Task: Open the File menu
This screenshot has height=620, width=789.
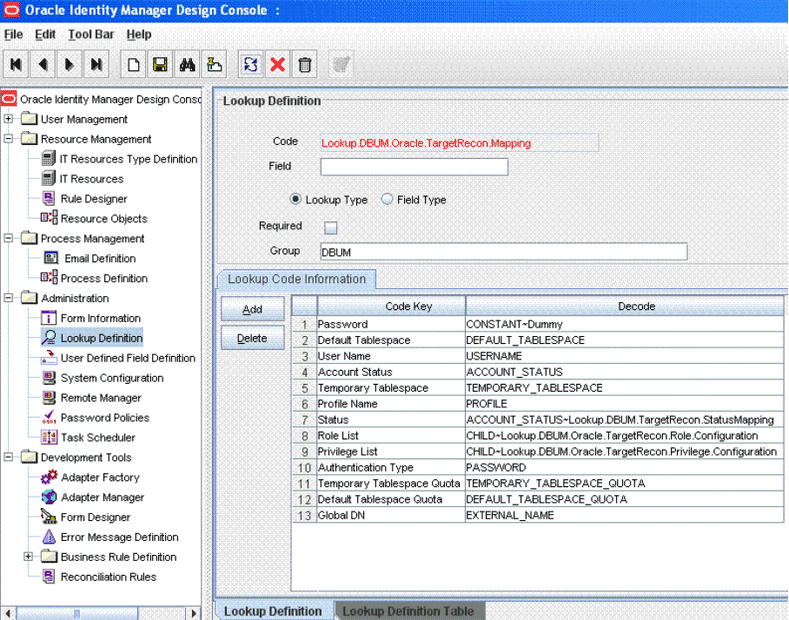Action: tap(14, 34)
